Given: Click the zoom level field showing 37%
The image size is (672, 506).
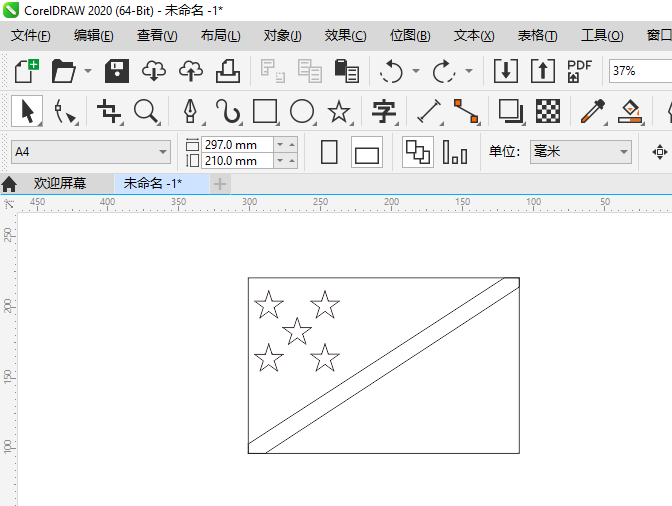Looking at the screenshot, I should coord(640,71).
